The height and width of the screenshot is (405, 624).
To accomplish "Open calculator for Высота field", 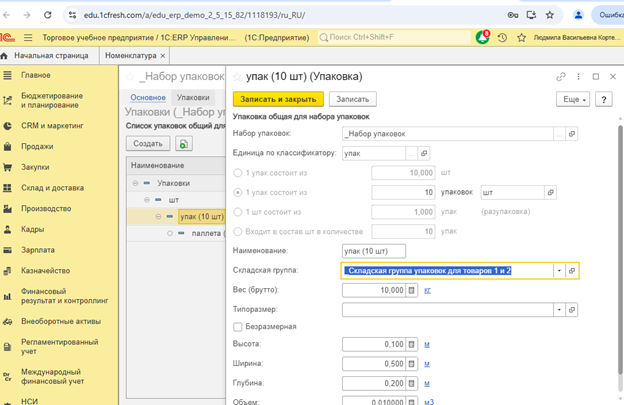I will tap(411, 344).
